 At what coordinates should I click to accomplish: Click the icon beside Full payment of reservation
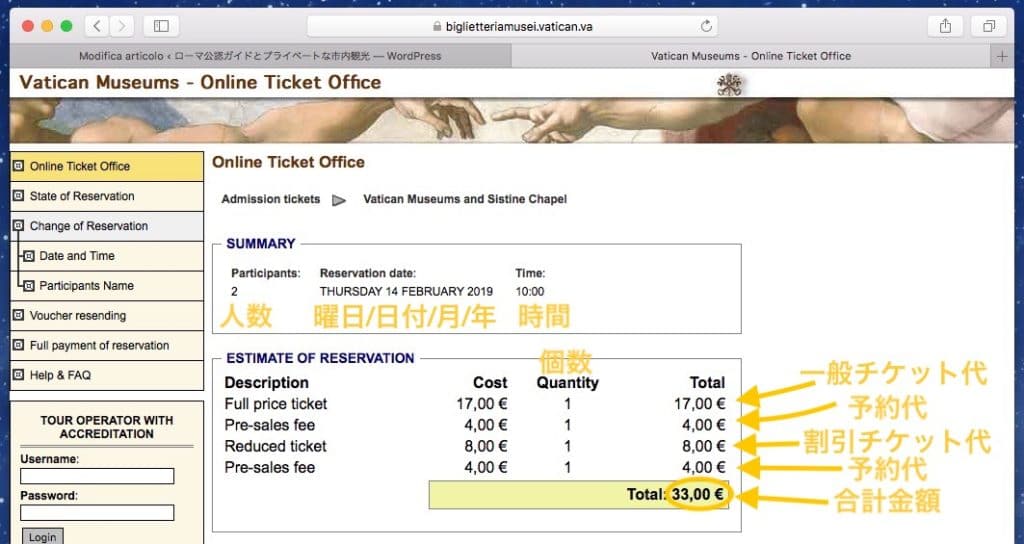(x=19, y=345)
